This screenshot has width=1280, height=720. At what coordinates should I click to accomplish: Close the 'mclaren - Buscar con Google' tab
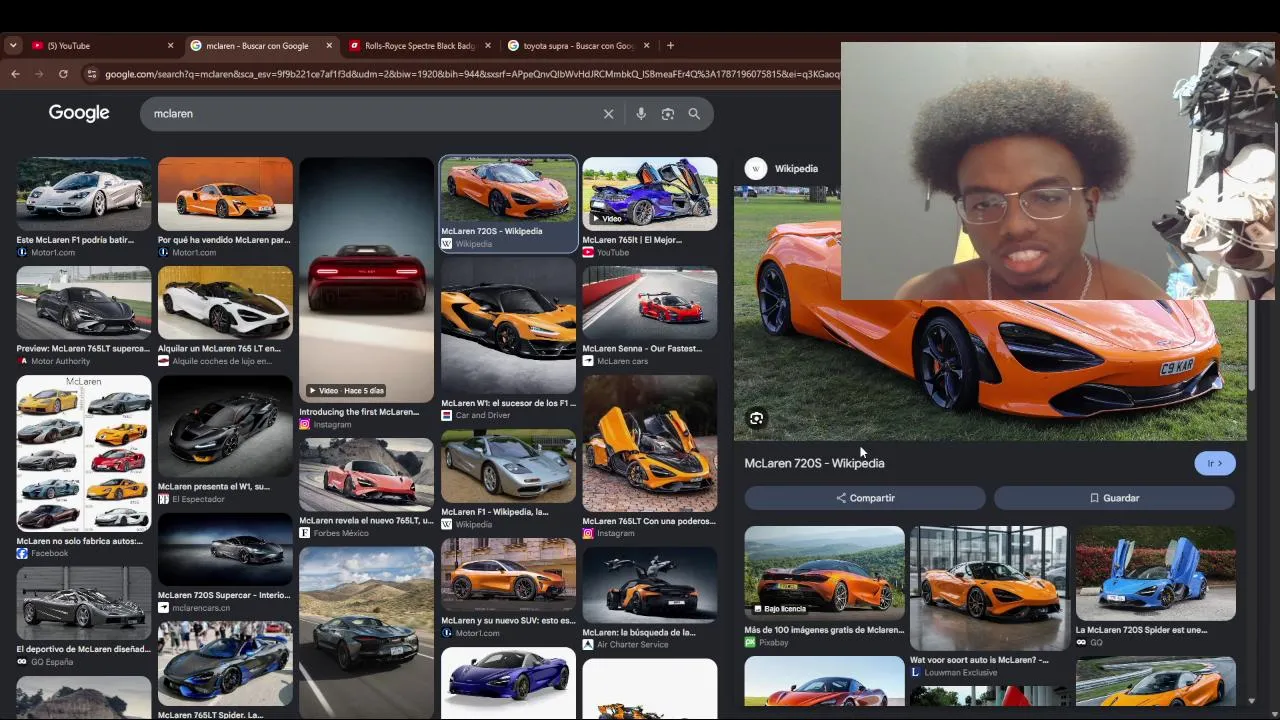(x=329, y=45)
